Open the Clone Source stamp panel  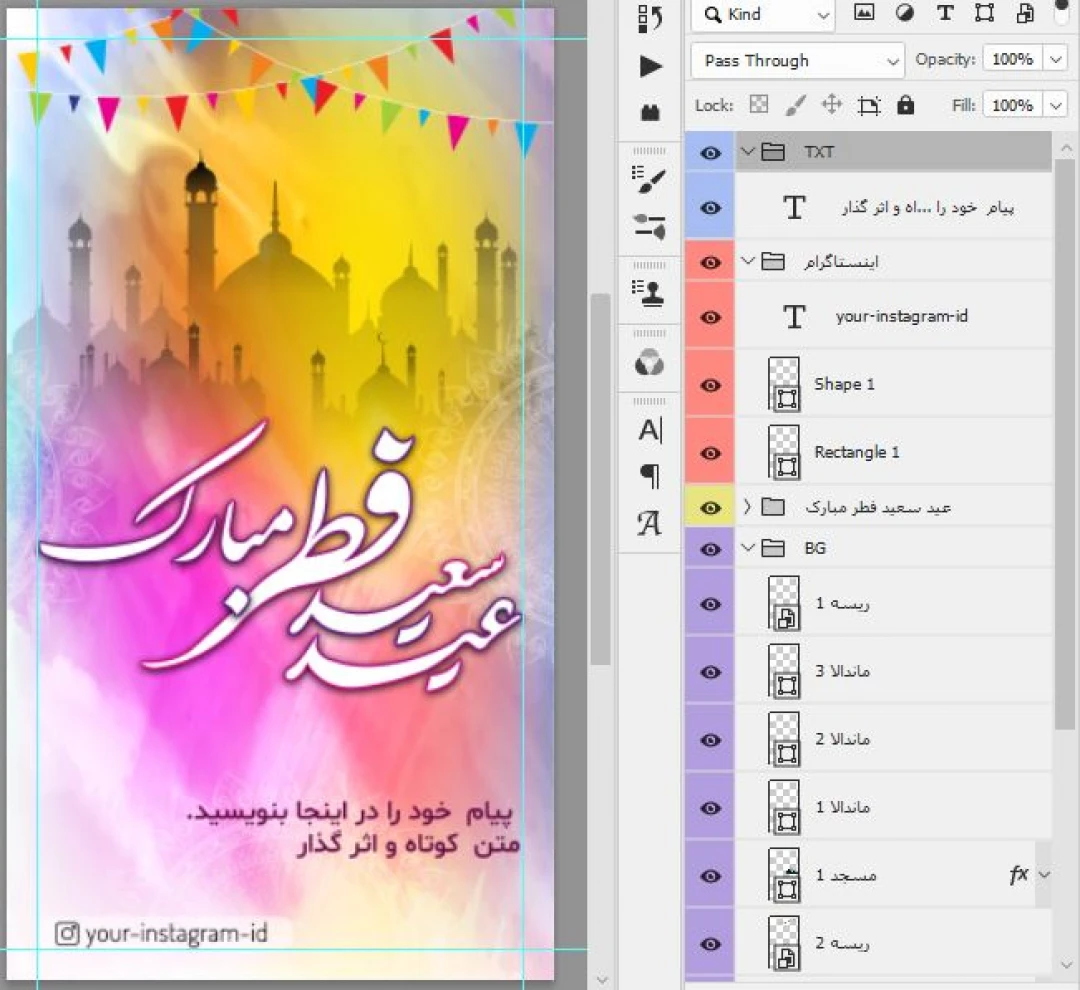pos(650,294)
